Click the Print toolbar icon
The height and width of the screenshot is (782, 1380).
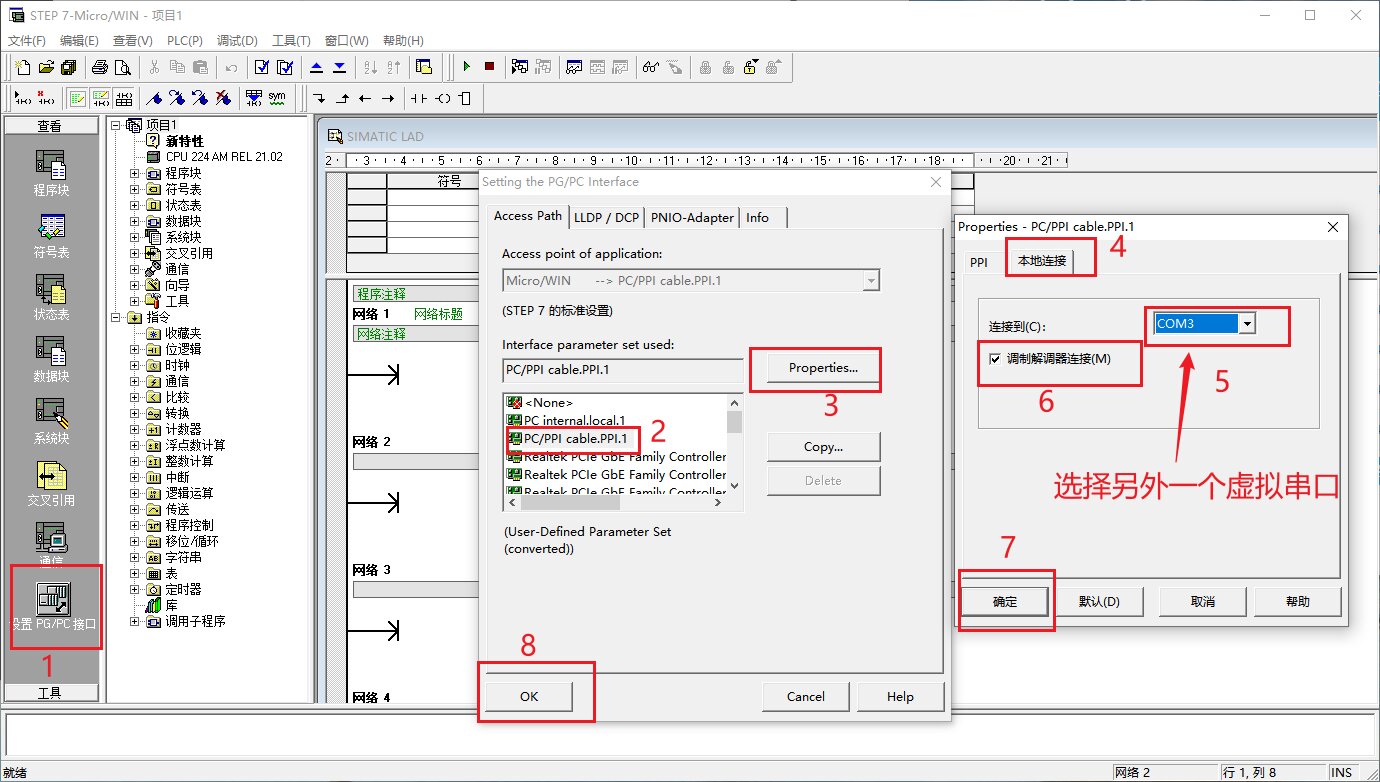(x=100, y=67)
